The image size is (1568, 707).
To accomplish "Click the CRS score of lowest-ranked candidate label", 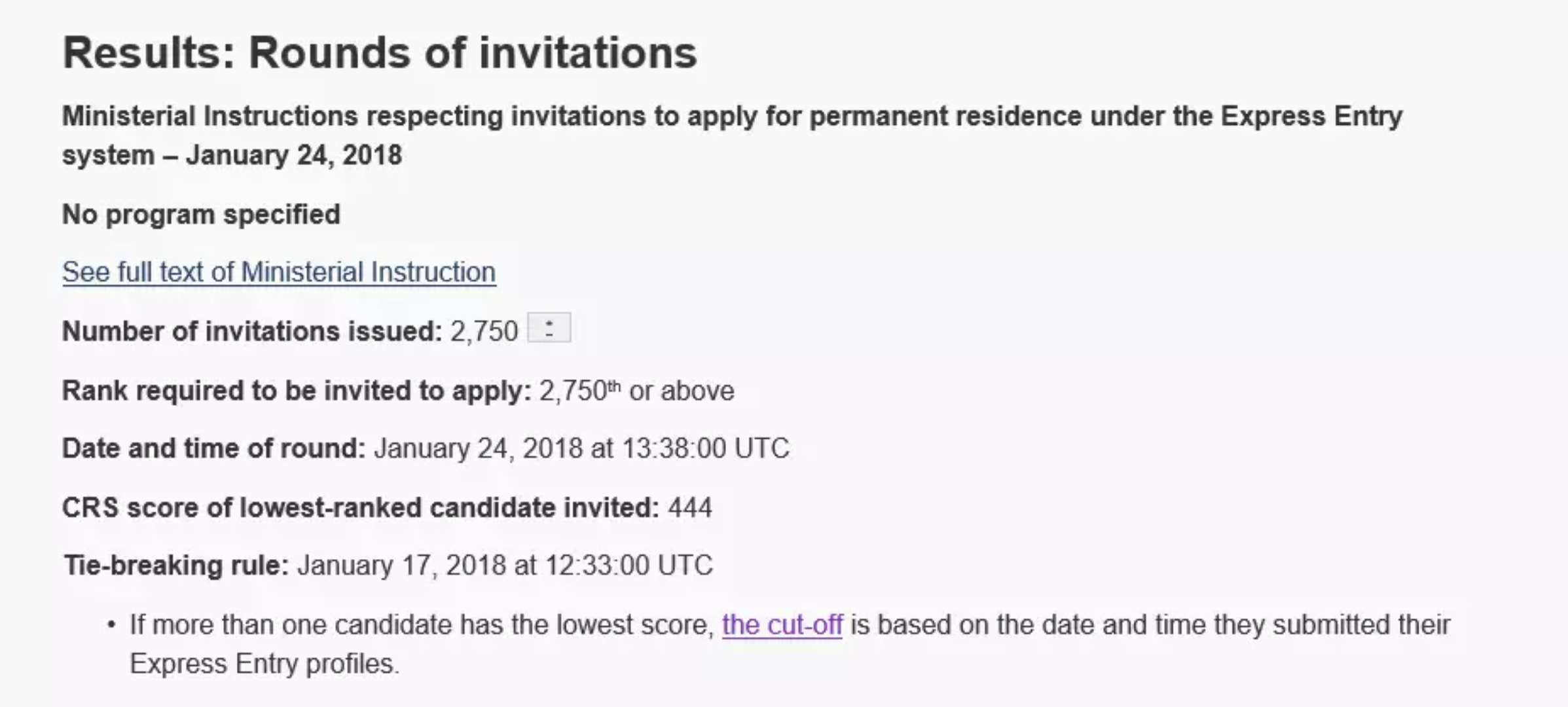I will tap(360, 508).
